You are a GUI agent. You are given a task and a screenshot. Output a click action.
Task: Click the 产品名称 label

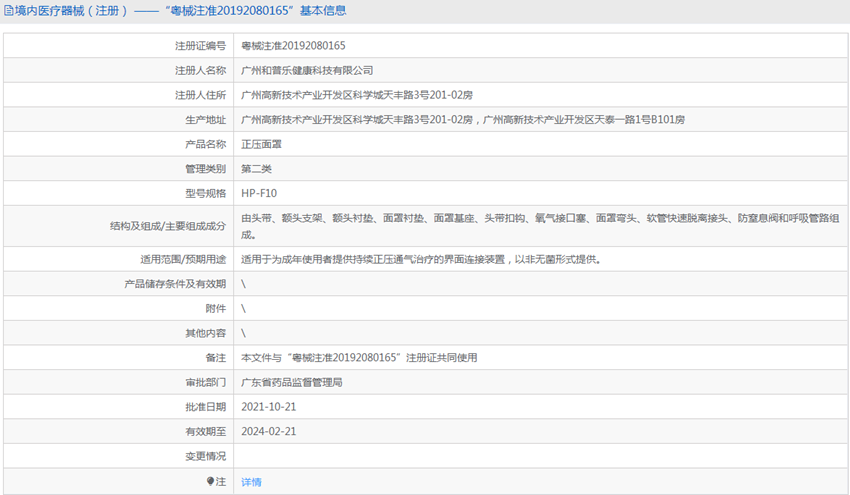pyautogui.click(x=205, y=144)
